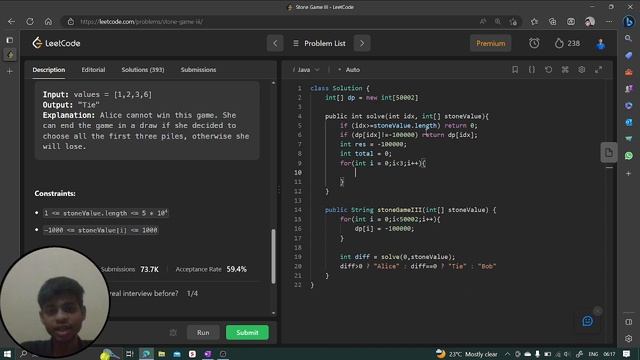Open browser collections icon
This screenshot has height=360, width=640.
pyautogui.click(x=552, y=22)
